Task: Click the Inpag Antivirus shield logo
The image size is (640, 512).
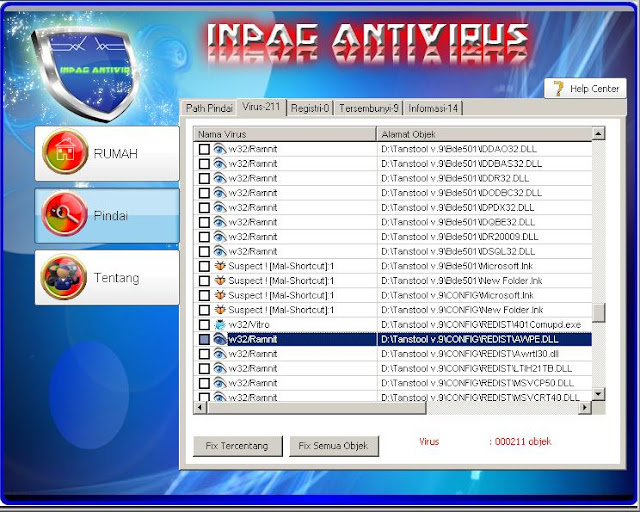Action: (87, 73)
